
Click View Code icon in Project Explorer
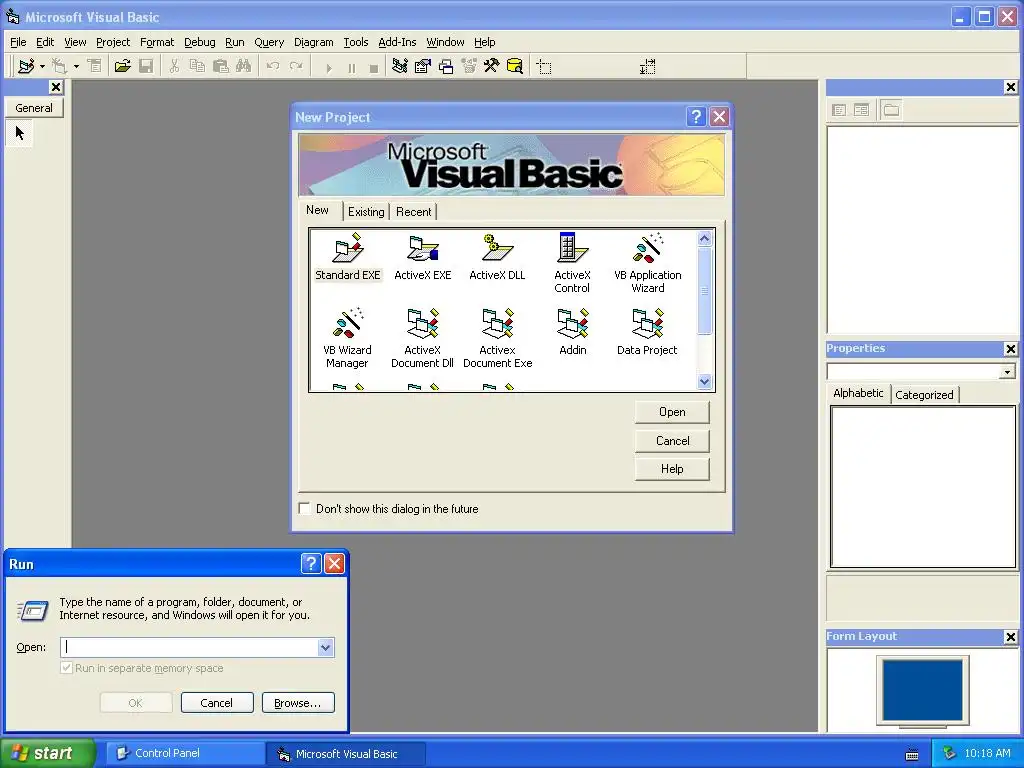point(839,110)
